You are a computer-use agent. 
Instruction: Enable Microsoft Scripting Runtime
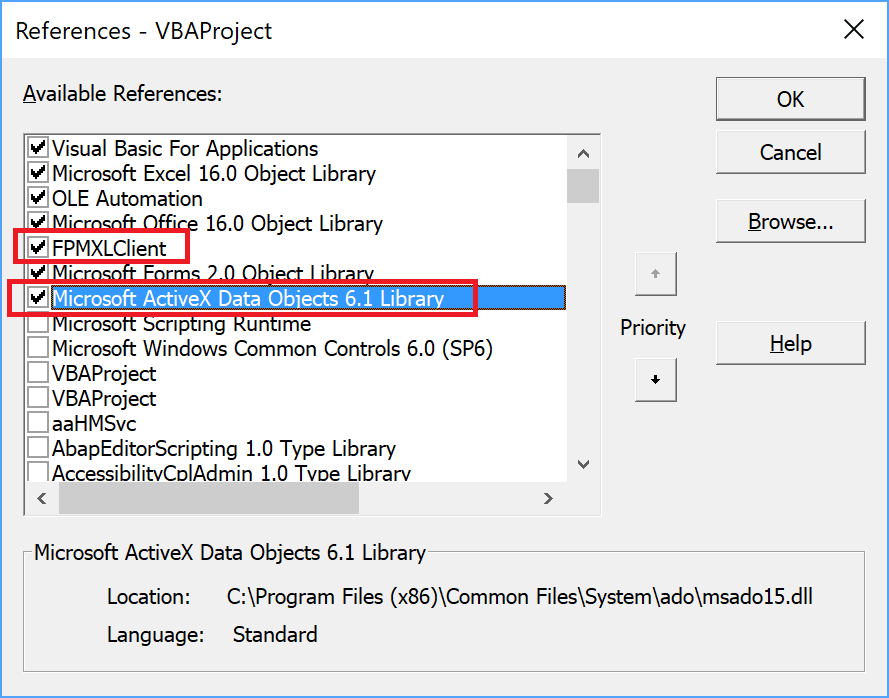pos(36,323)
